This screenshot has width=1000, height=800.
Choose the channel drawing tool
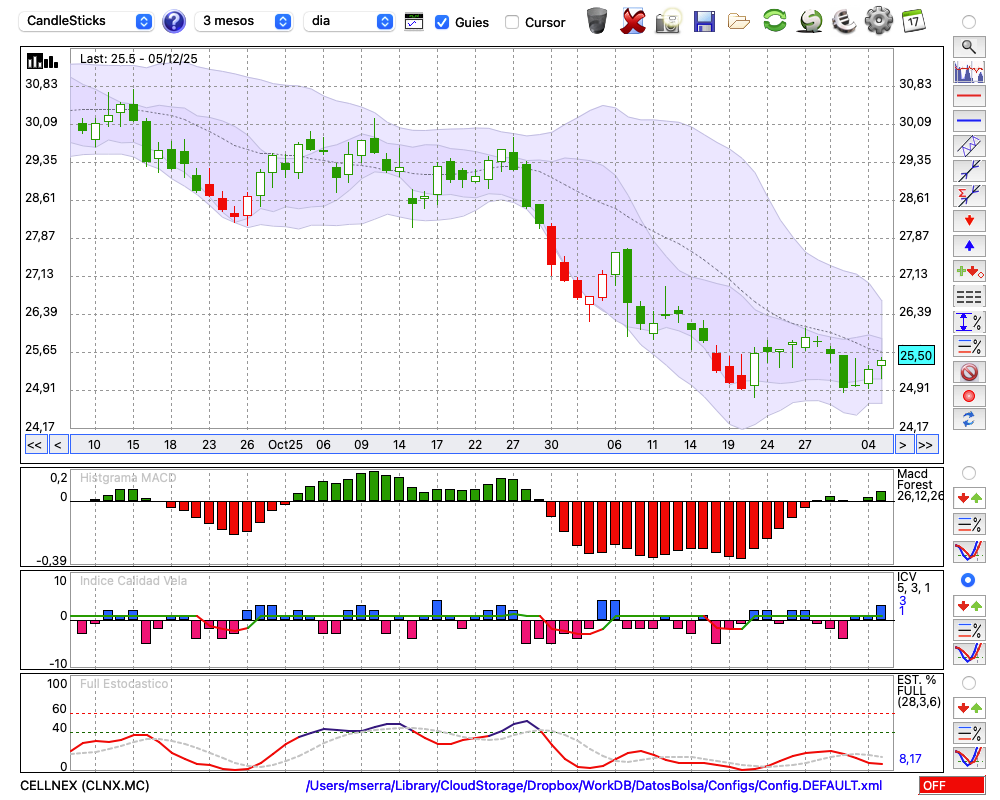968,146
